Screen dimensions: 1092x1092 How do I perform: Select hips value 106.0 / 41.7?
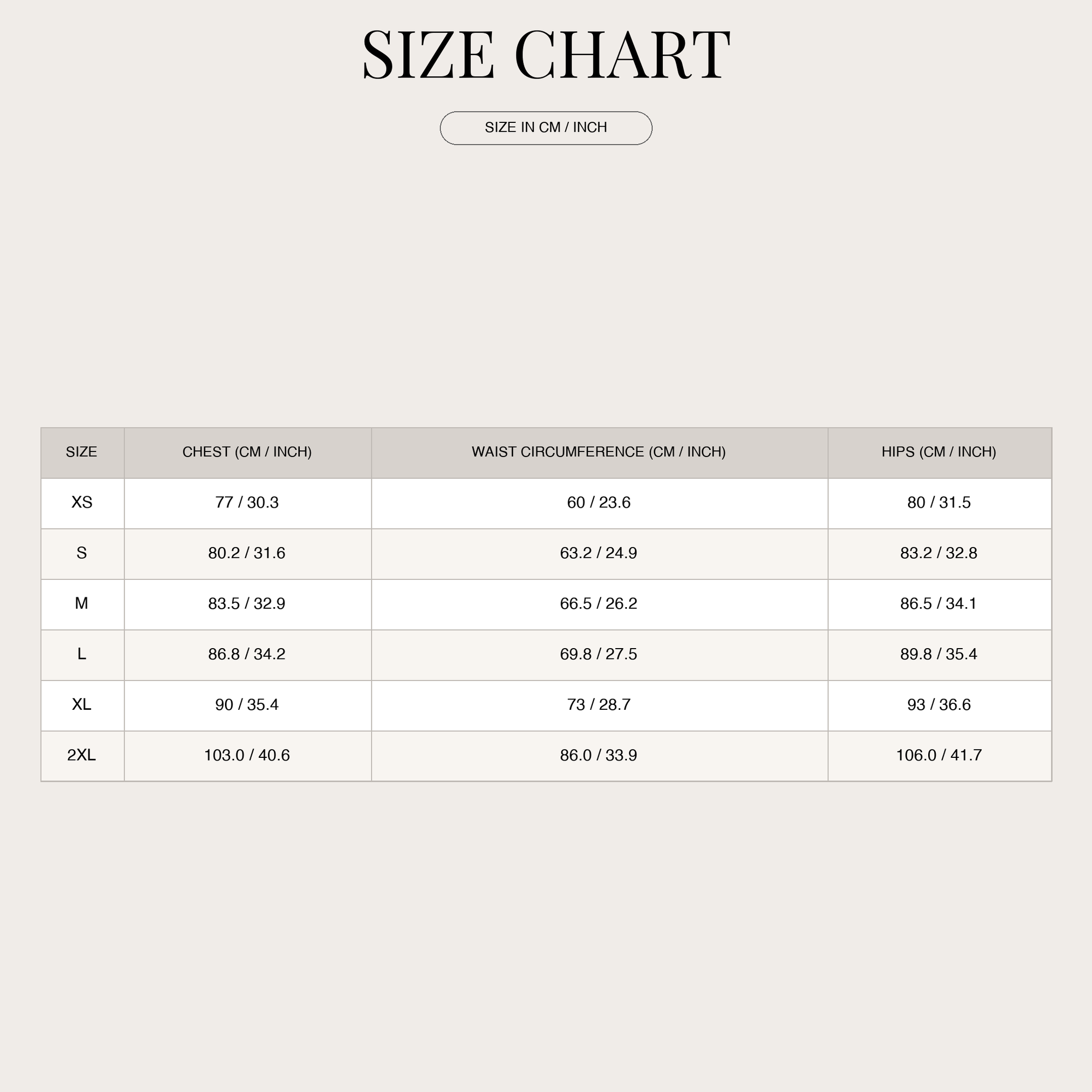coord(939,755)
